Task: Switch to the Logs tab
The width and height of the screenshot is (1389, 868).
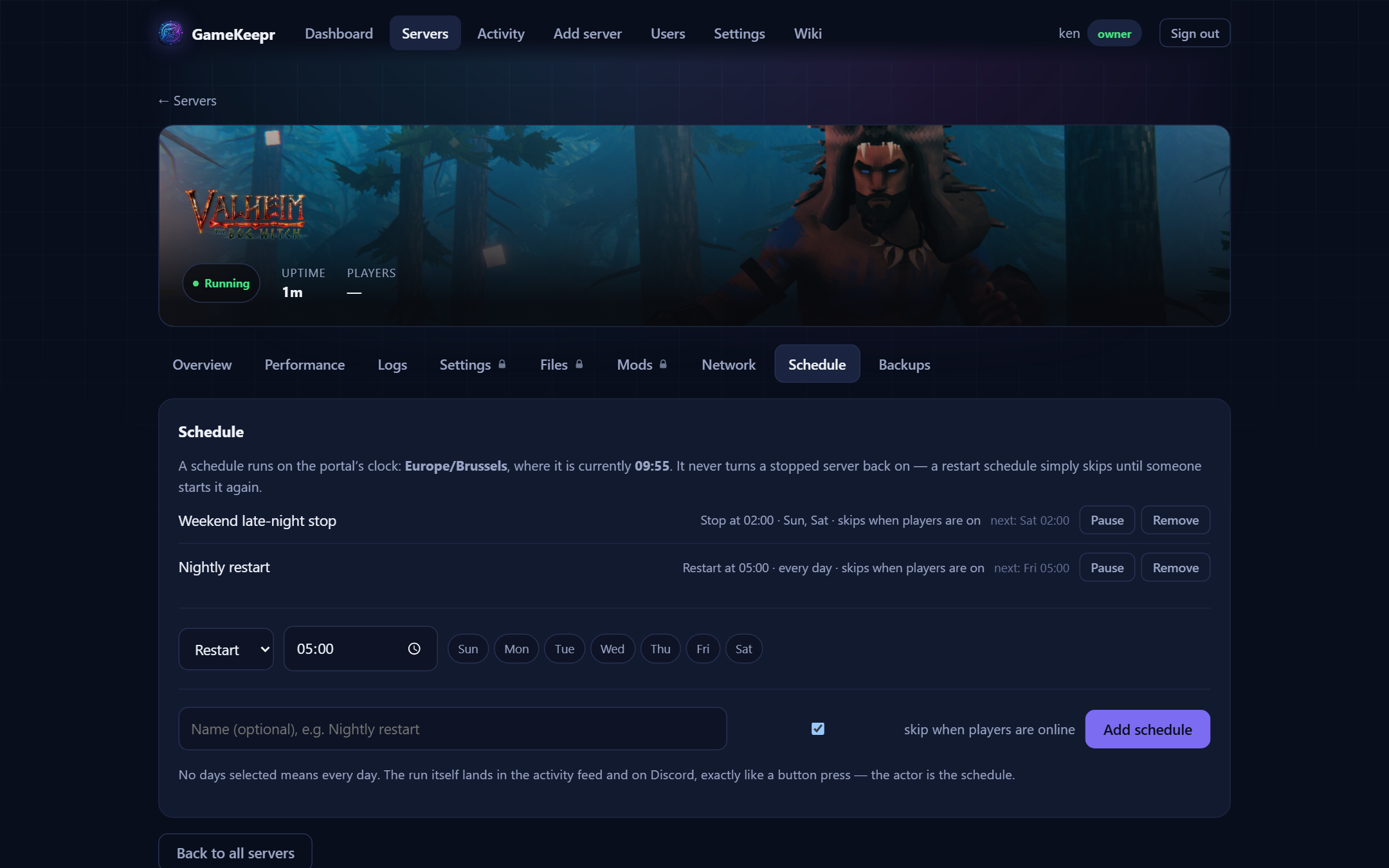Action: click(392, 364)
